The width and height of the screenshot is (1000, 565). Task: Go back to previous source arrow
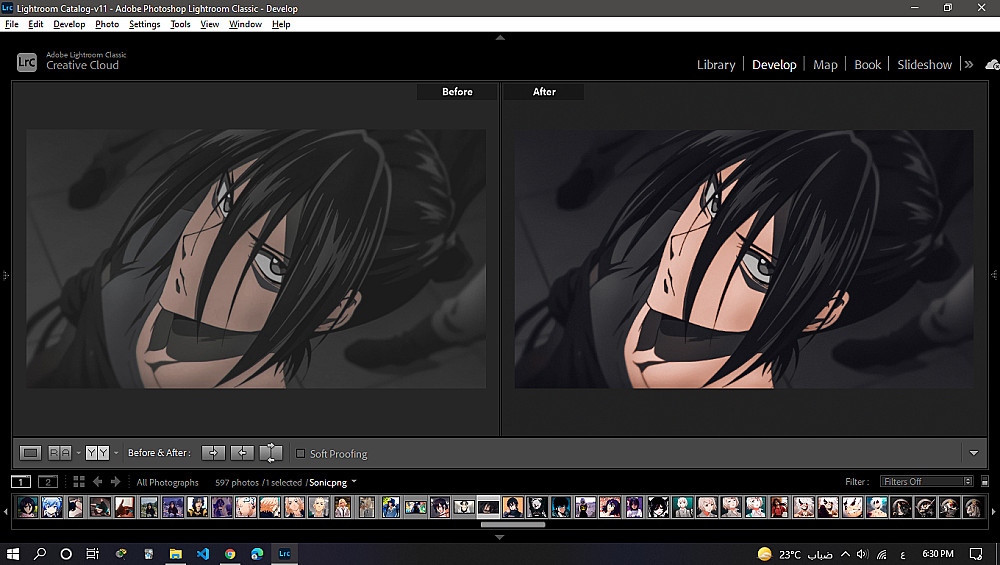[98, 482]
